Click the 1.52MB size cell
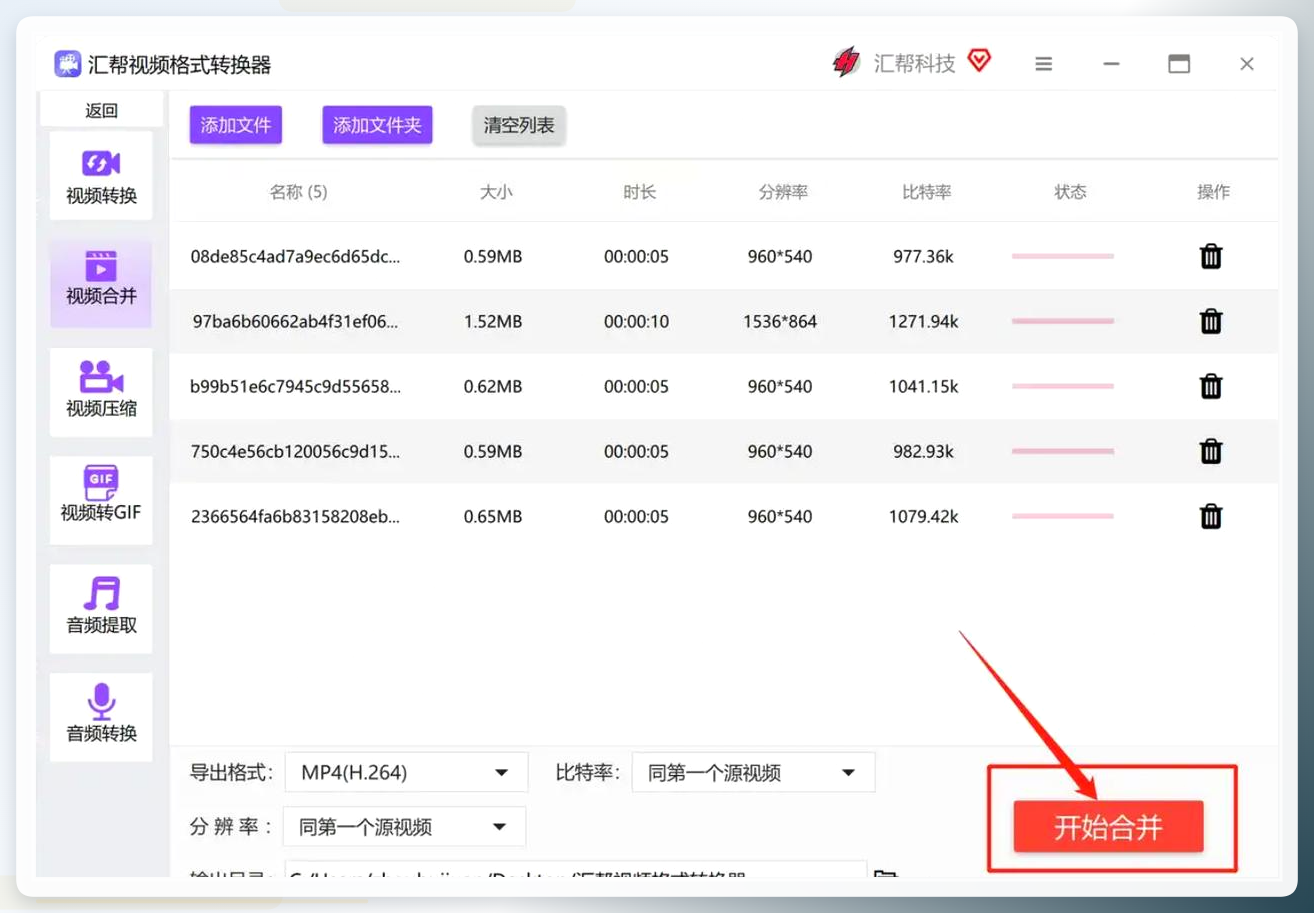Image resolution: width=1314 pixels, height=913 pixels. pos(493,322)
